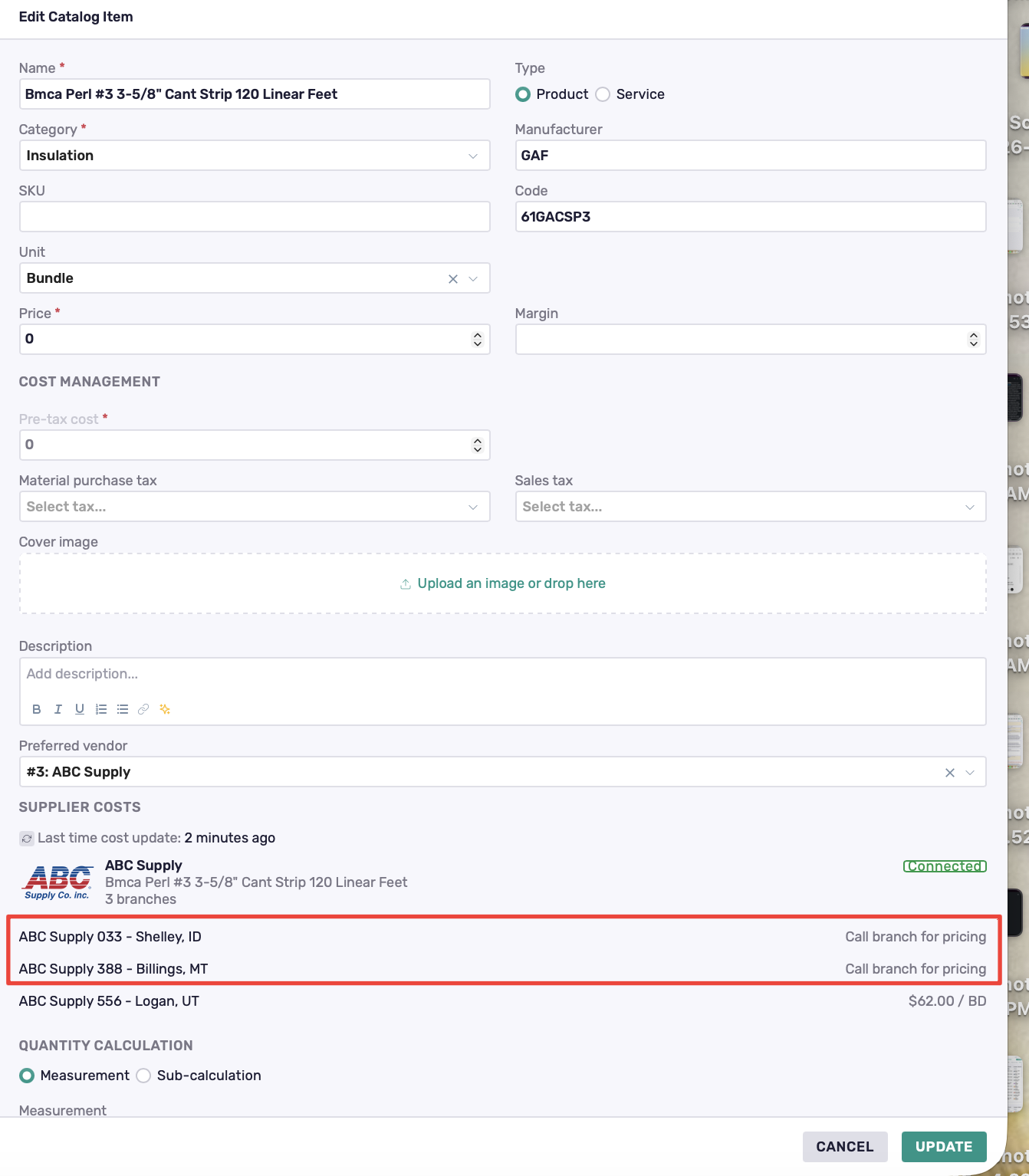Open the Sales tax dropdown

(x=751, y=507)
